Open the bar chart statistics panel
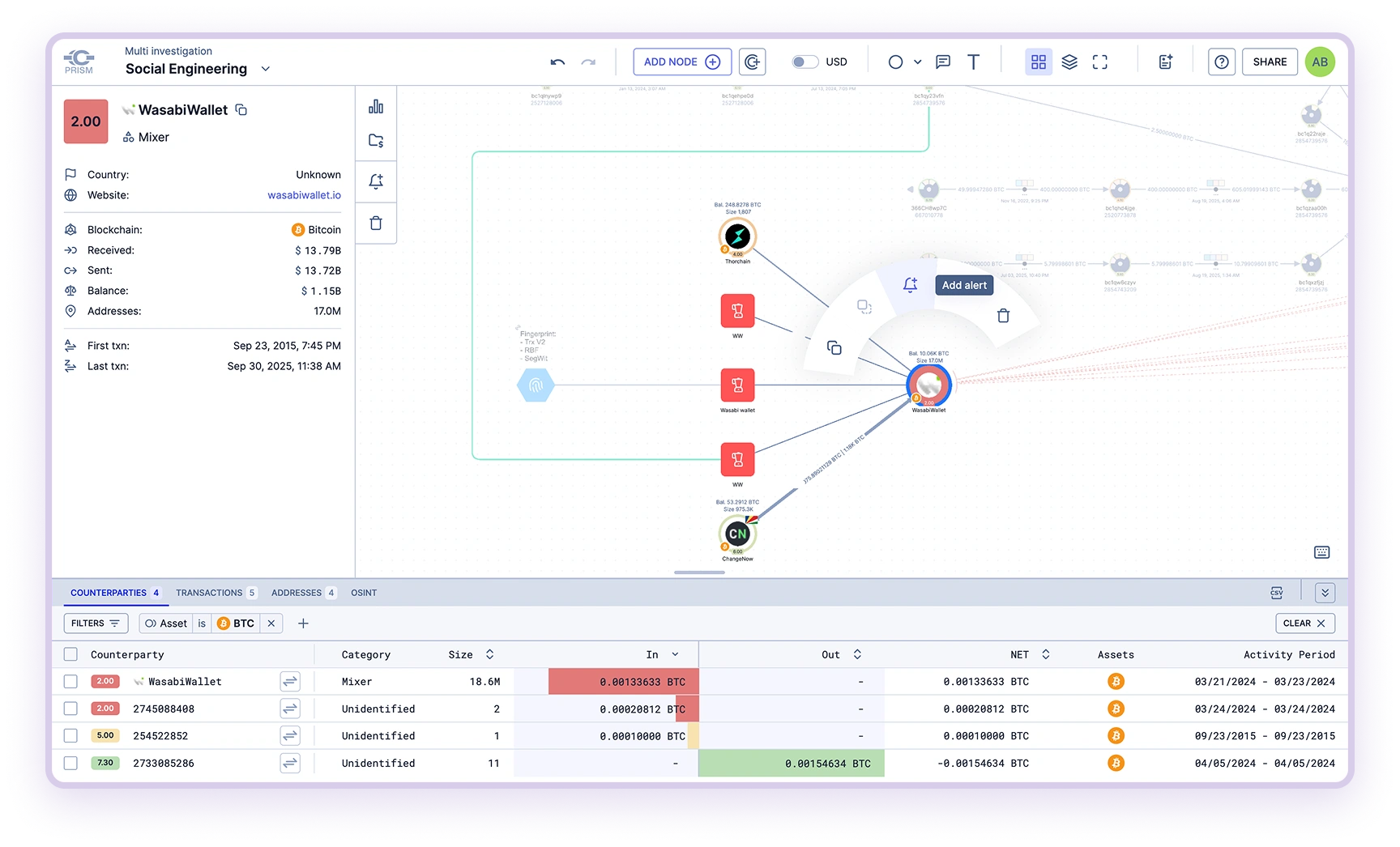 [x=376, y=107]
